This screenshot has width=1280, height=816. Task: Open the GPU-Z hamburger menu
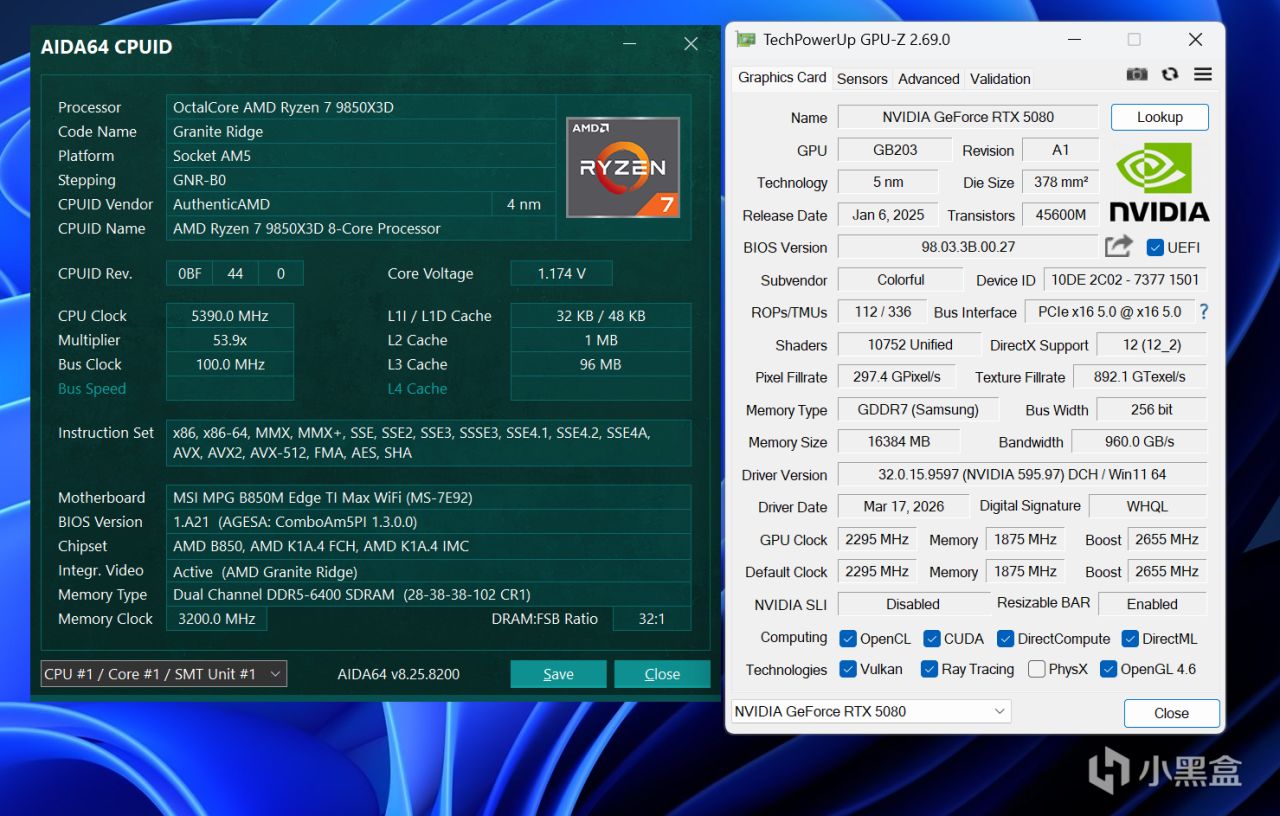1203,74
